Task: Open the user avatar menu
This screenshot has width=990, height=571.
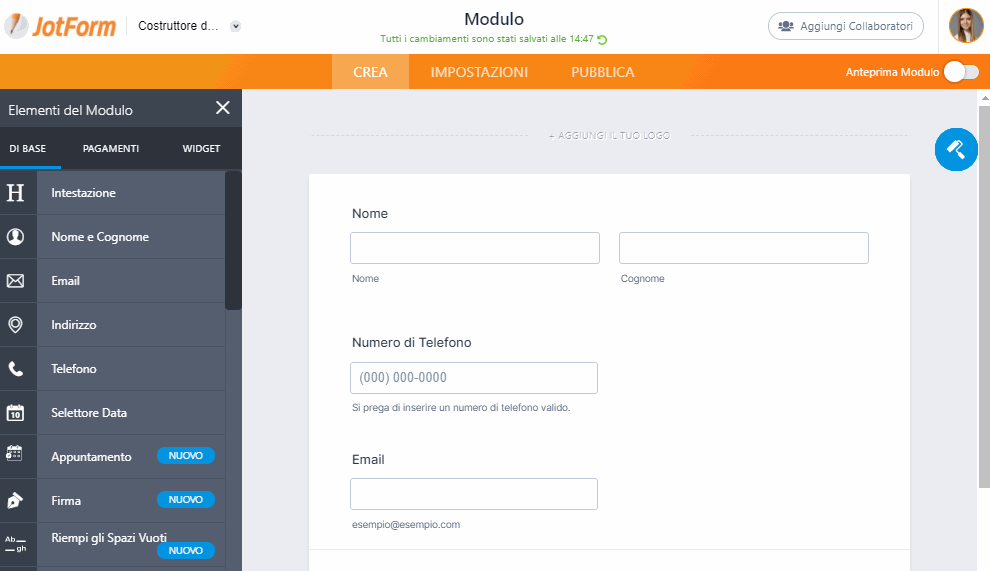Action: pos(966,26)
